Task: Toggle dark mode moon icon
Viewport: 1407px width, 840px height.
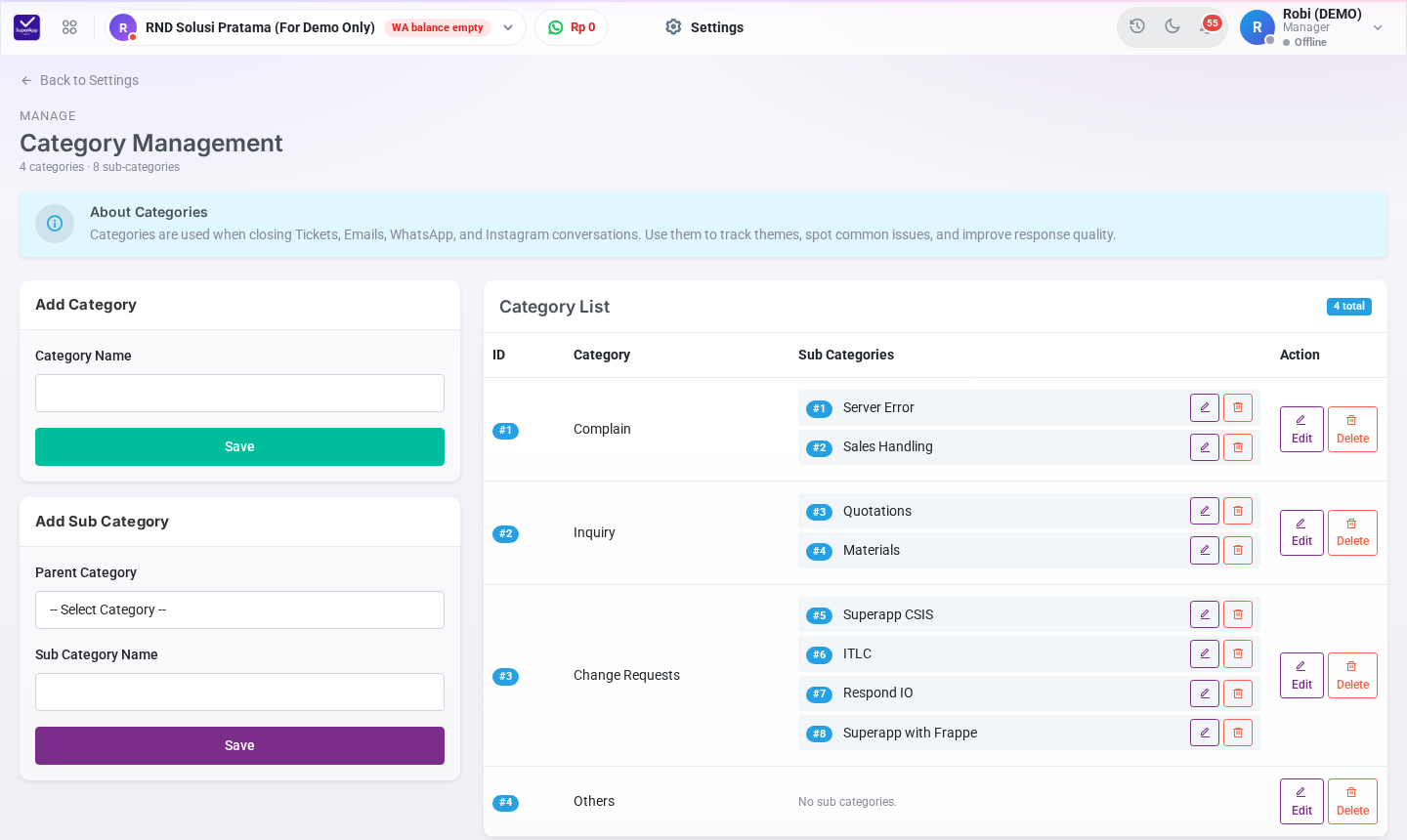Action: click(1172, 26)
